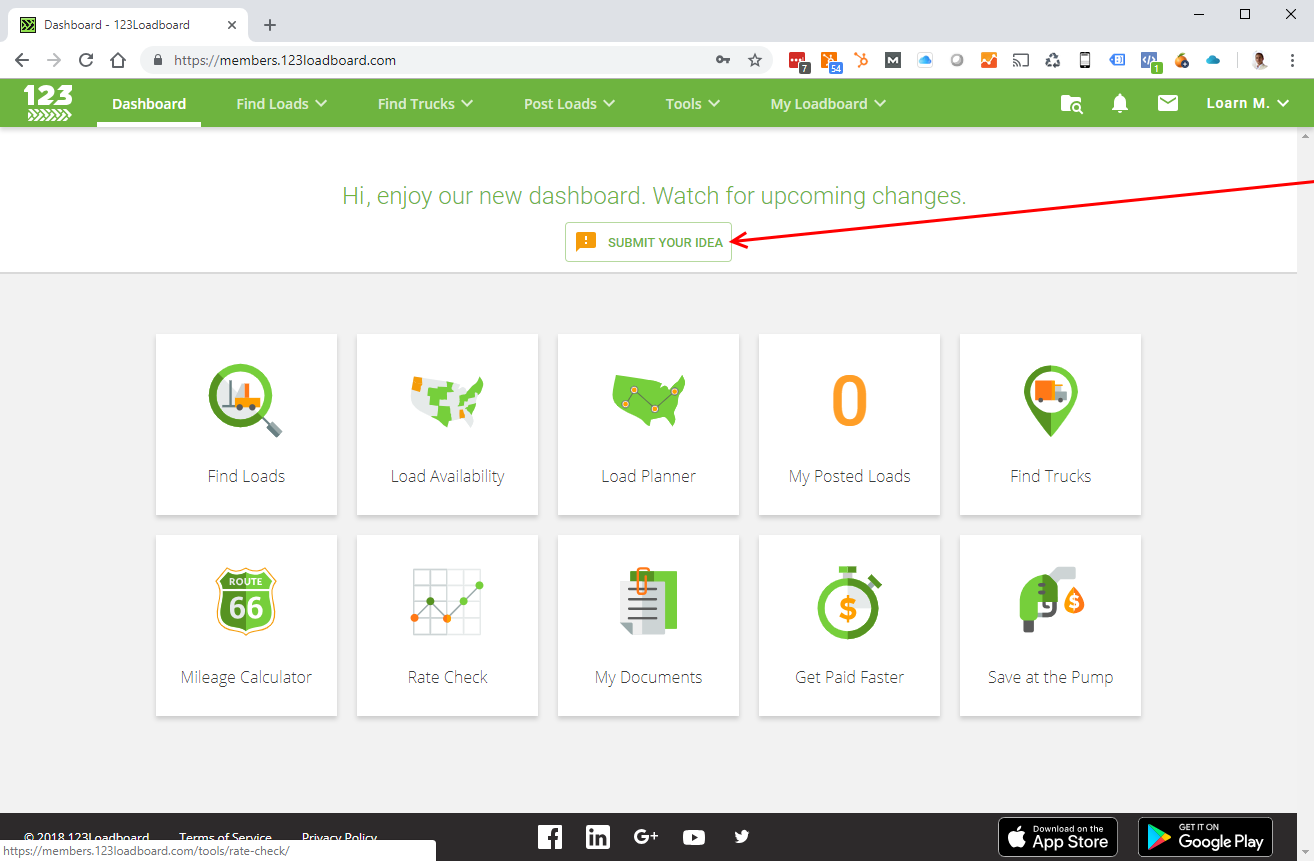Screen dimensions: 1314x861
Task: Open the black M extension icon
Action: pyautogui.click(x=893, y=60)
